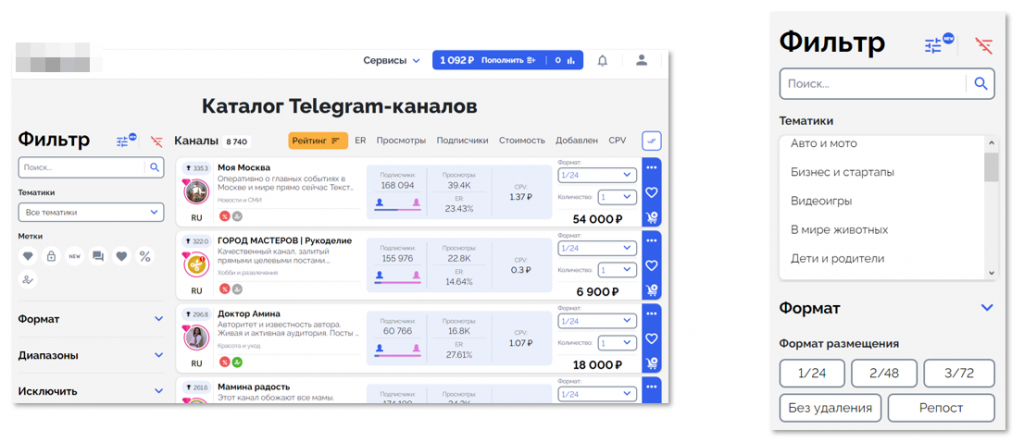The width and height of the screenshot is (1024, 442).
Task: Select Видеоигры in the topics list
Action: point(821,201)
